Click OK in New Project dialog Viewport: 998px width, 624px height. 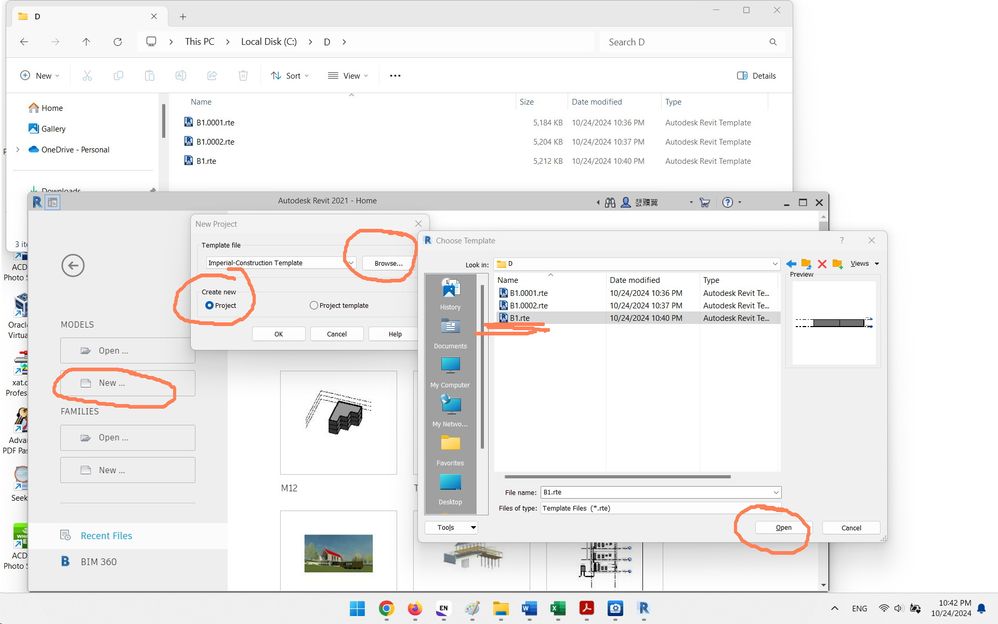(x=278, y=334)
